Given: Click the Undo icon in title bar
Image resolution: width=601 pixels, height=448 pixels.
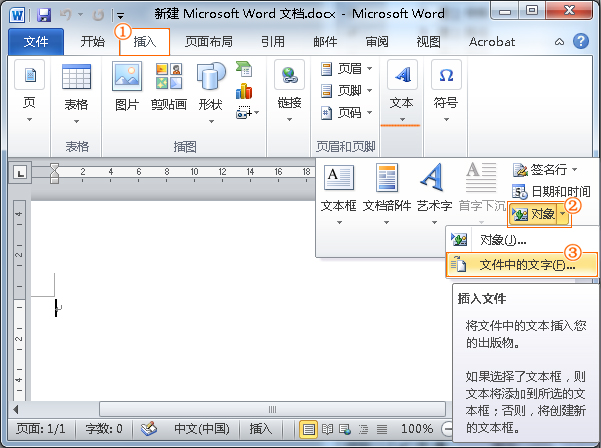Looking at the screenshot, I should [66, 15].
